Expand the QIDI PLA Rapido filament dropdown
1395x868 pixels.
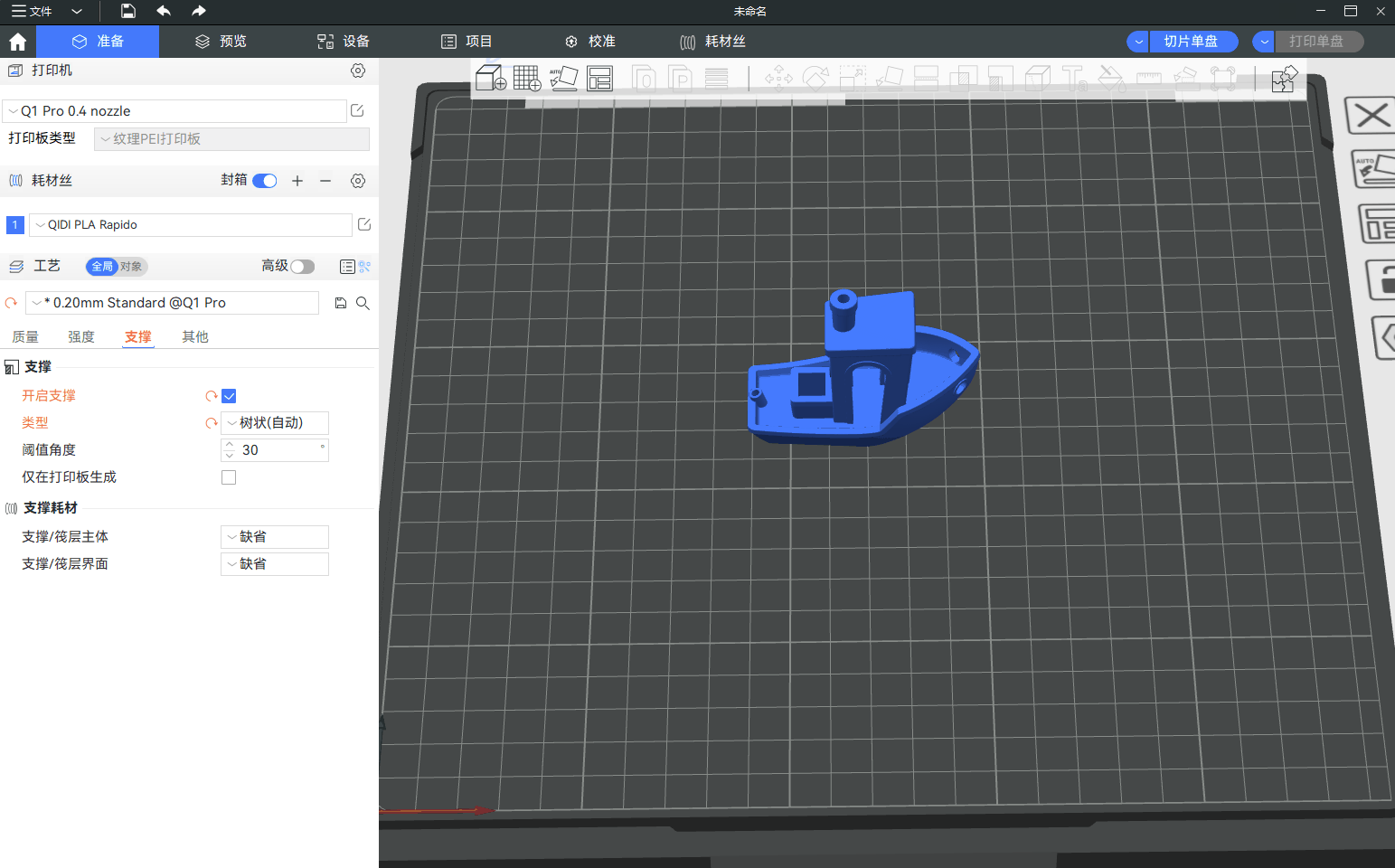click(190, 225)
